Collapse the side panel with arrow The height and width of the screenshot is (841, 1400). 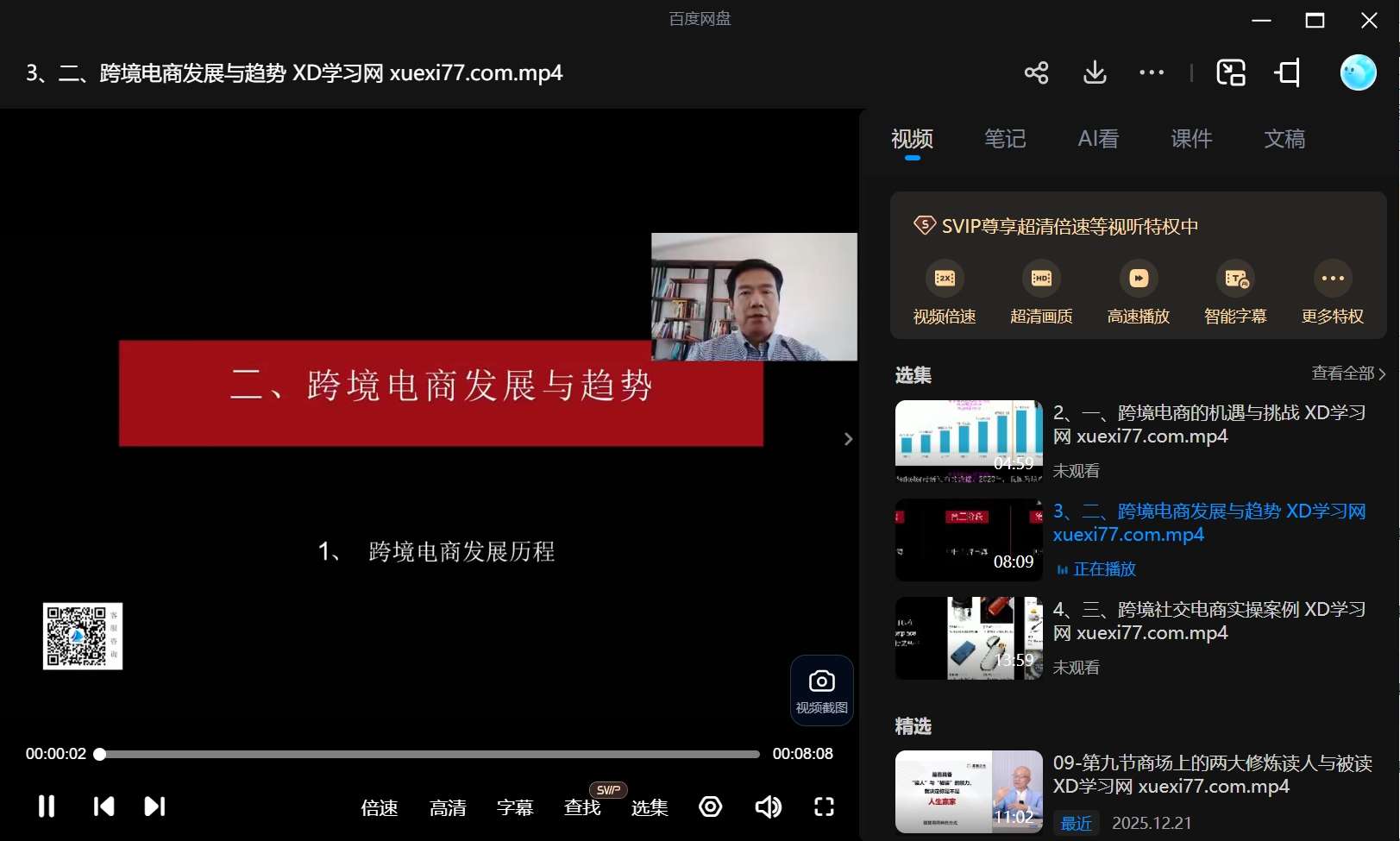tap(848, 439)
